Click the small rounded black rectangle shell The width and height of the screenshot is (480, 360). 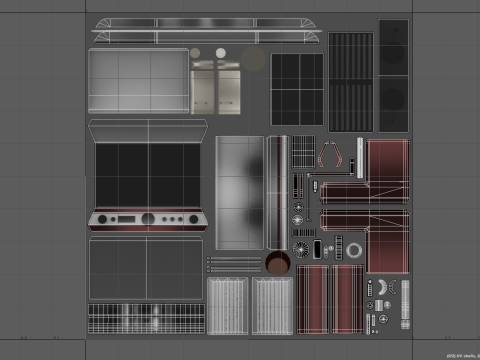[317, 249]
